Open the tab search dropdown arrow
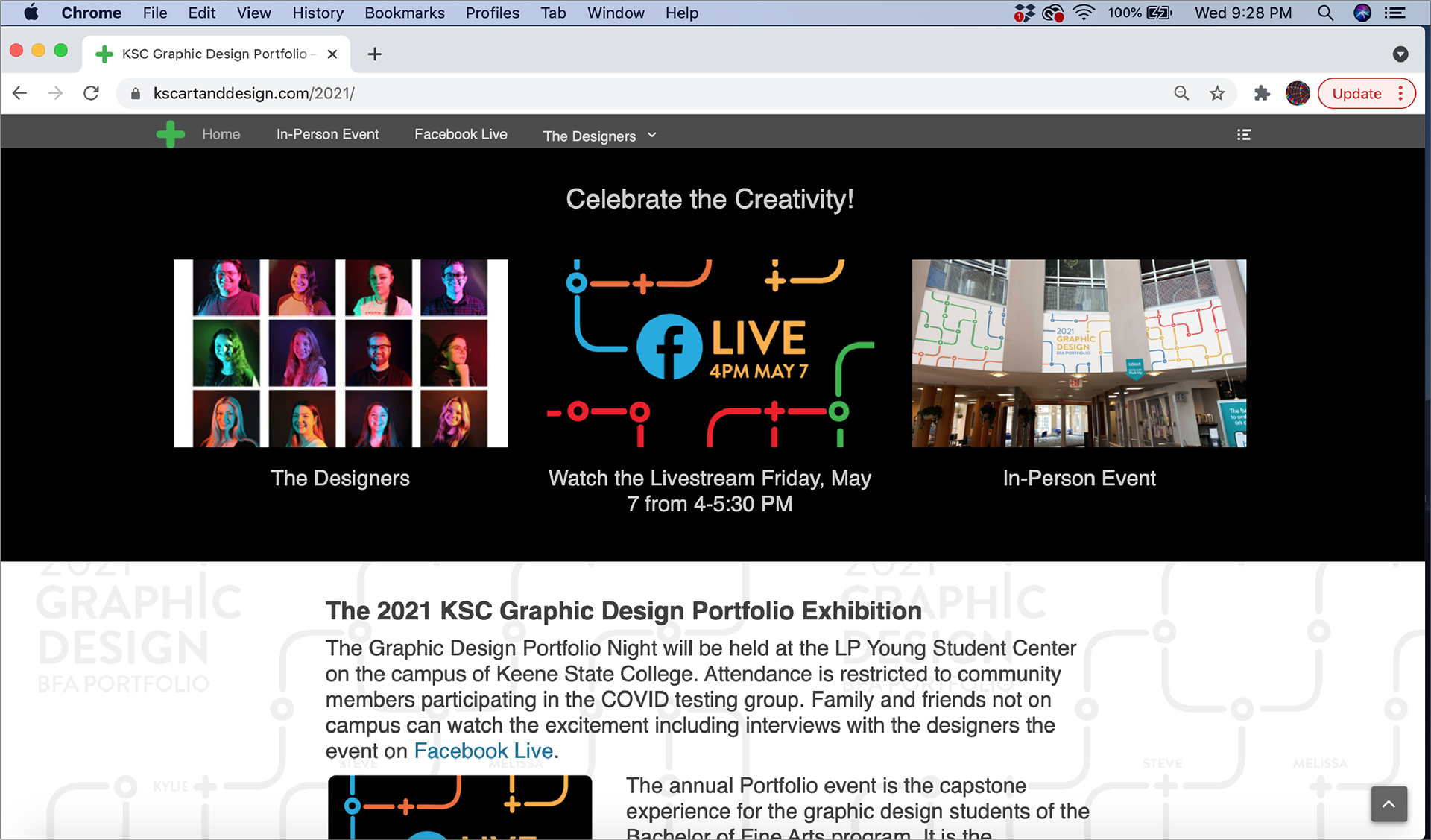The image size is (1431, 840). click(1400, 54)
